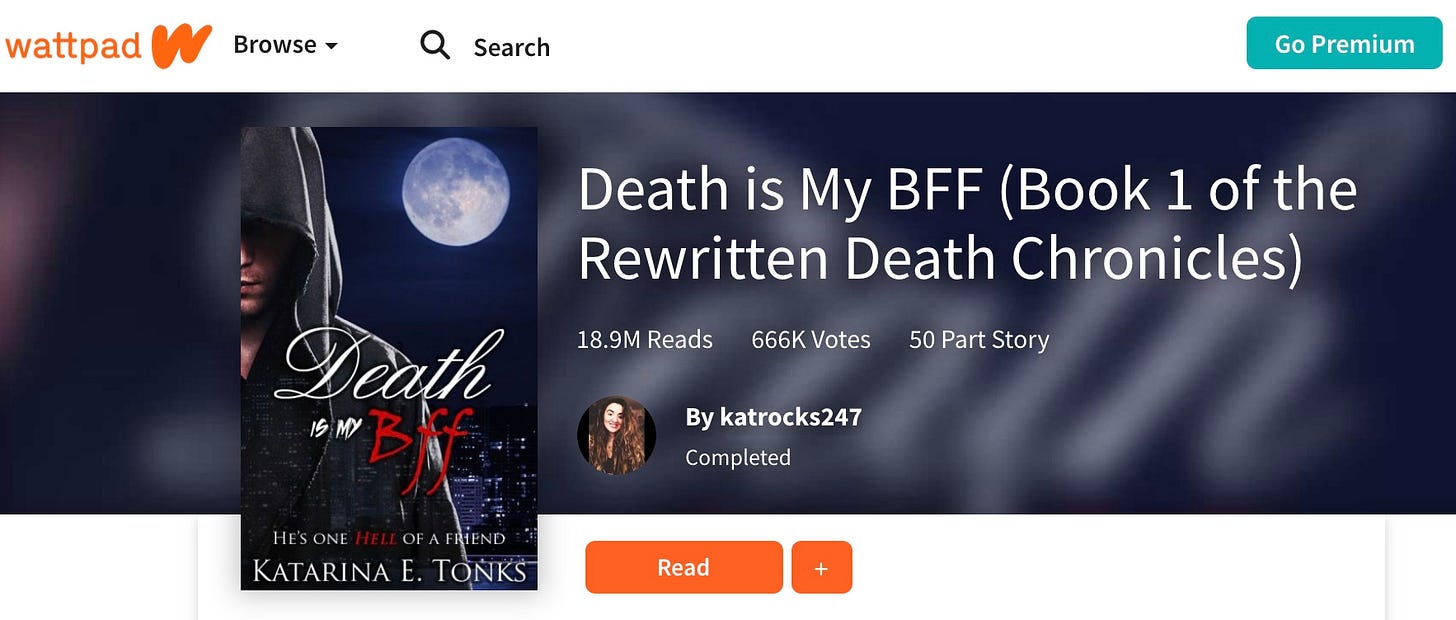The height and width of the screenshot is (620, 1456).
Task: Click the Go Premium button
Action: click(1344, 43)
